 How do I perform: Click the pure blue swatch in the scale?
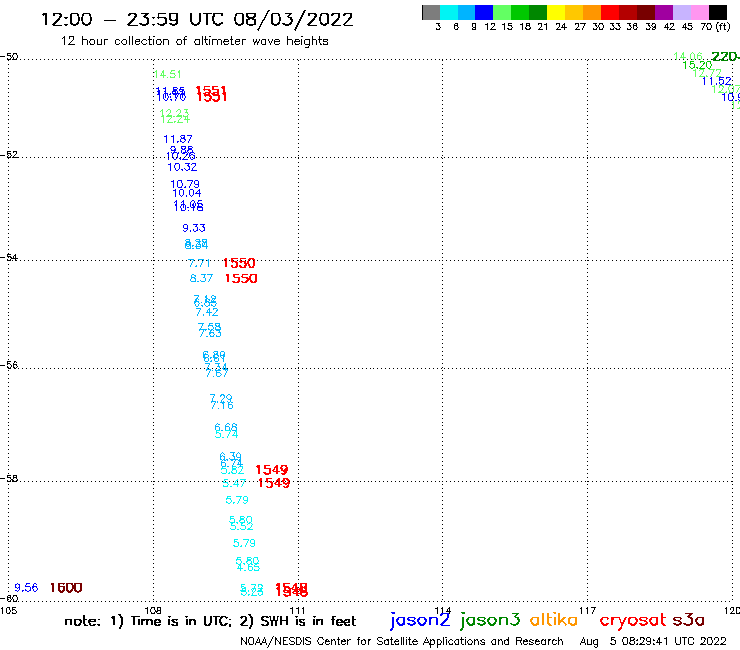coord(484,12)
